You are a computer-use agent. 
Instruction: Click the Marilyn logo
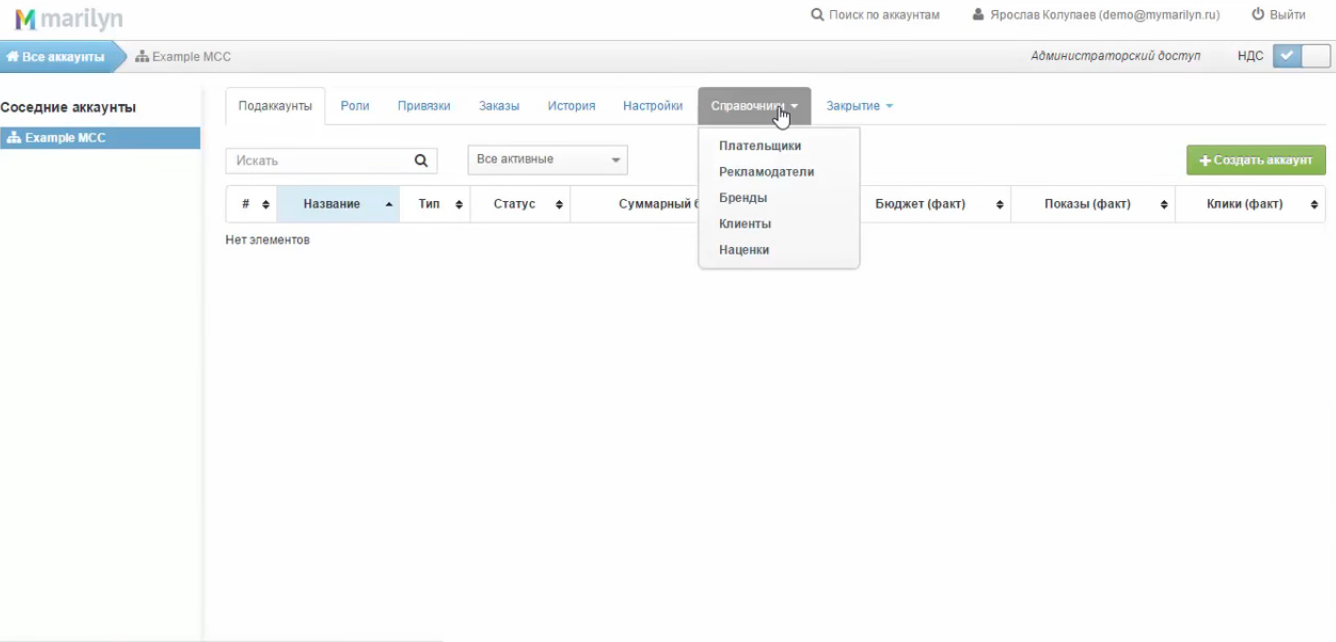(x=69, y=18)
